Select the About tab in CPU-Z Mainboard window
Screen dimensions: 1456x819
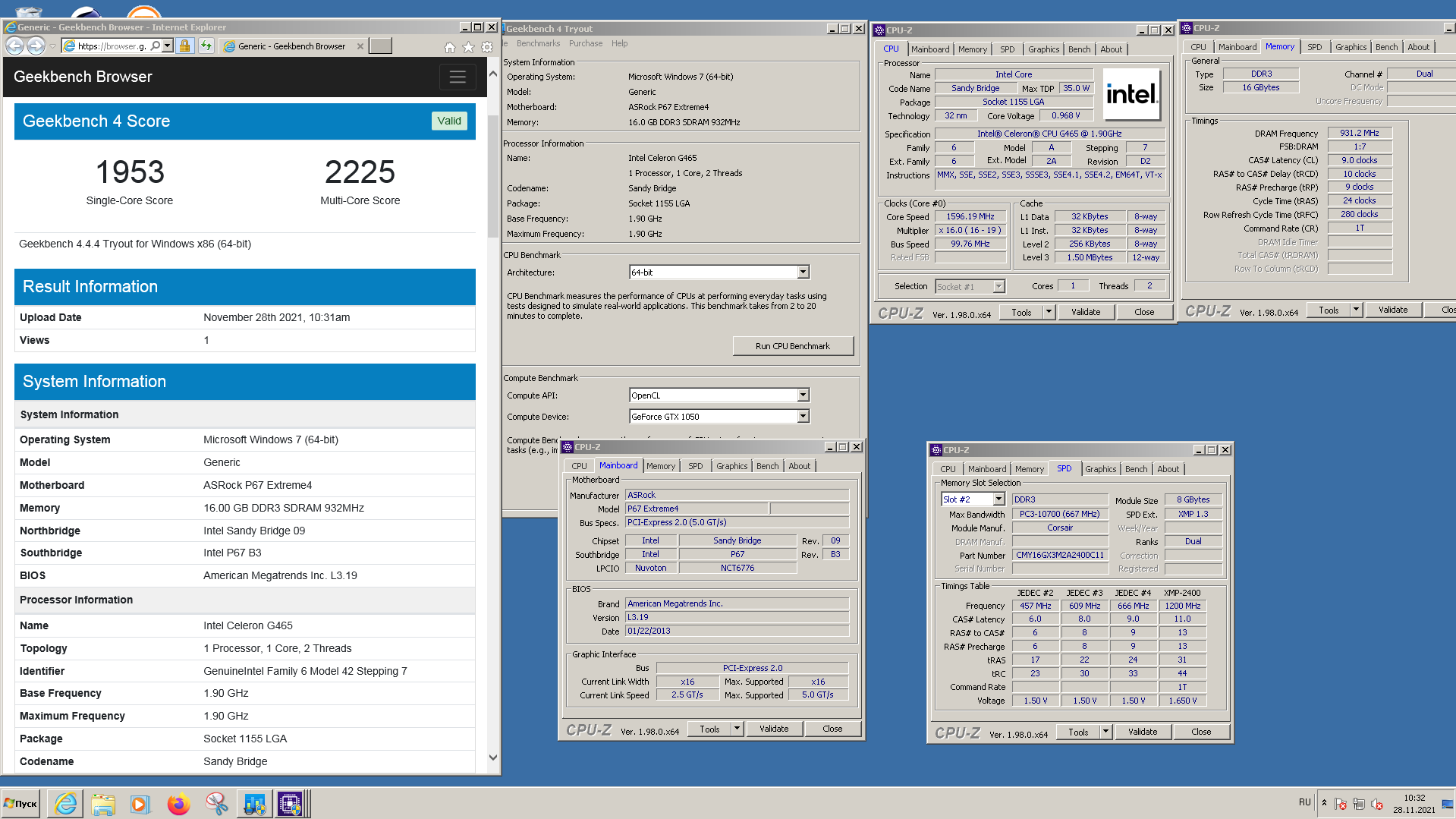click(800, 467)
